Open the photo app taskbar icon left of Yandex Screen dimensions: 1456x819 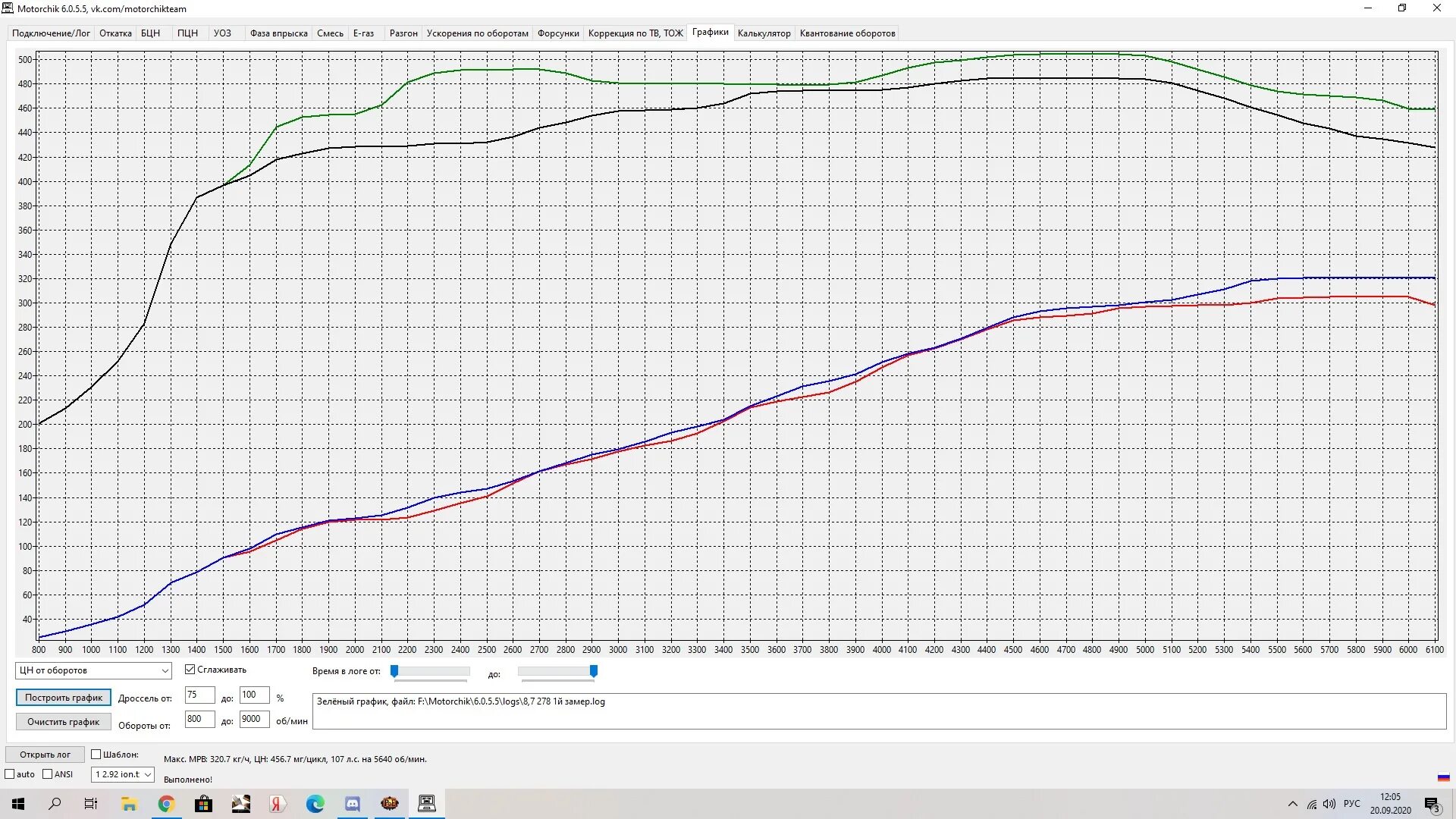pos(240,804)
